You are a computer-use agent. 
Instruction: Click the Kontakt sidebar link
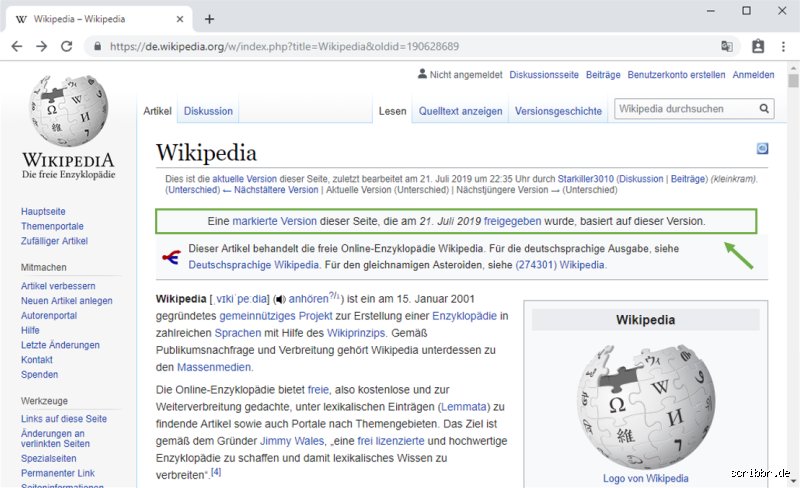(x=36, y=360)
